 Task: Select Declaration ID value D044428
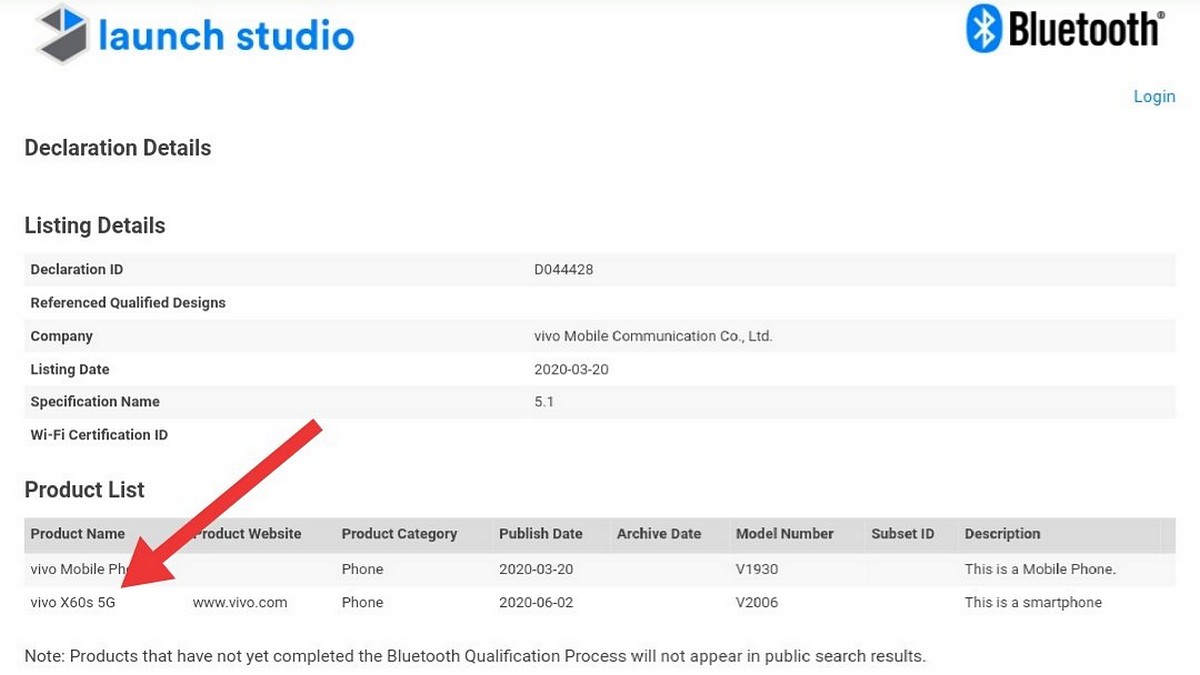[564, 269]
